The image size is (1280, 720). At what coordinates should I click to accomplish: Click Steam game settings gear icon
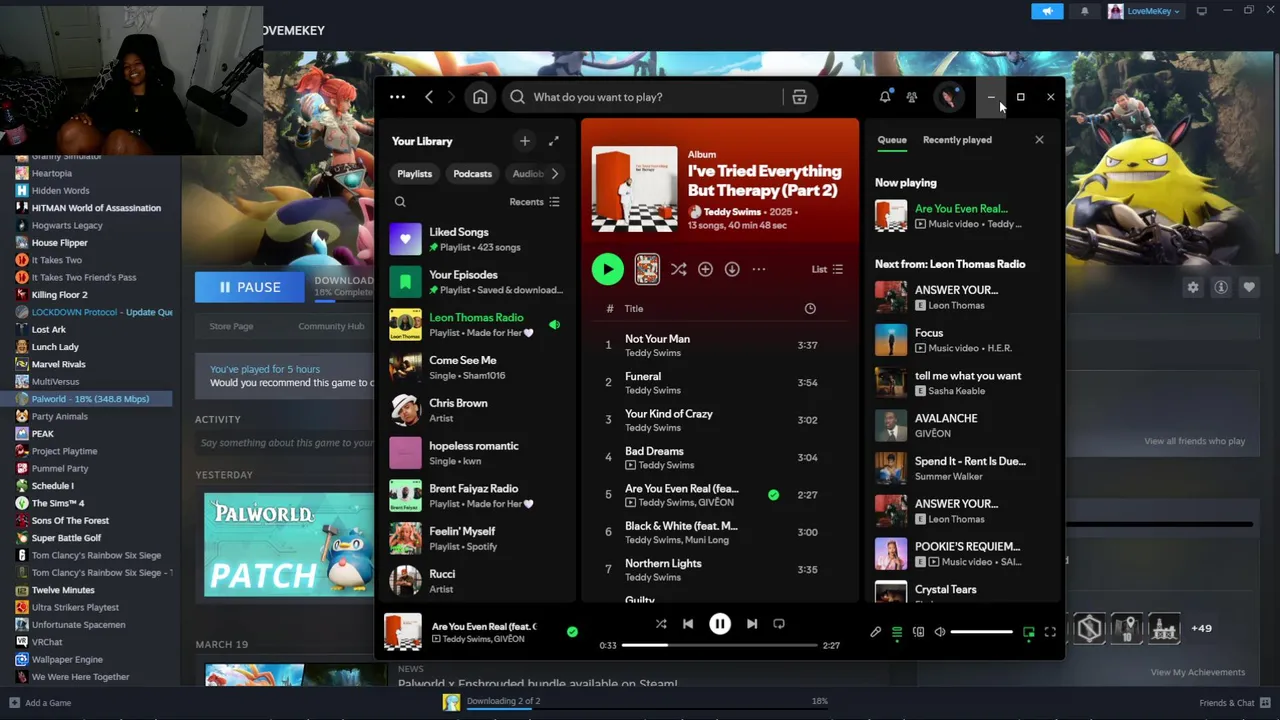click(1193, 287)
